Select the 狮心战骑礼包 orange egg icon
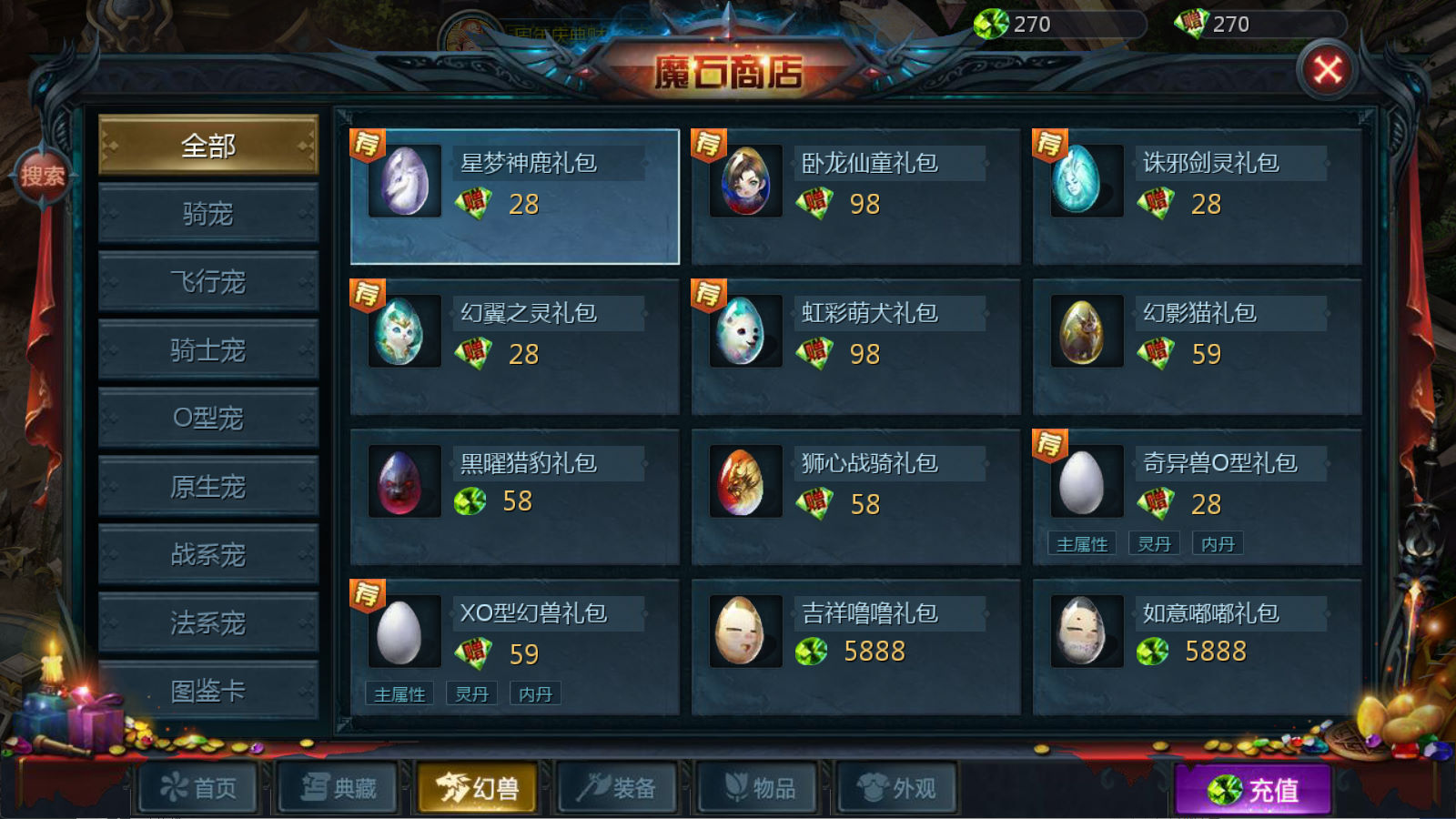1456x819 pixels. [746, 480]
